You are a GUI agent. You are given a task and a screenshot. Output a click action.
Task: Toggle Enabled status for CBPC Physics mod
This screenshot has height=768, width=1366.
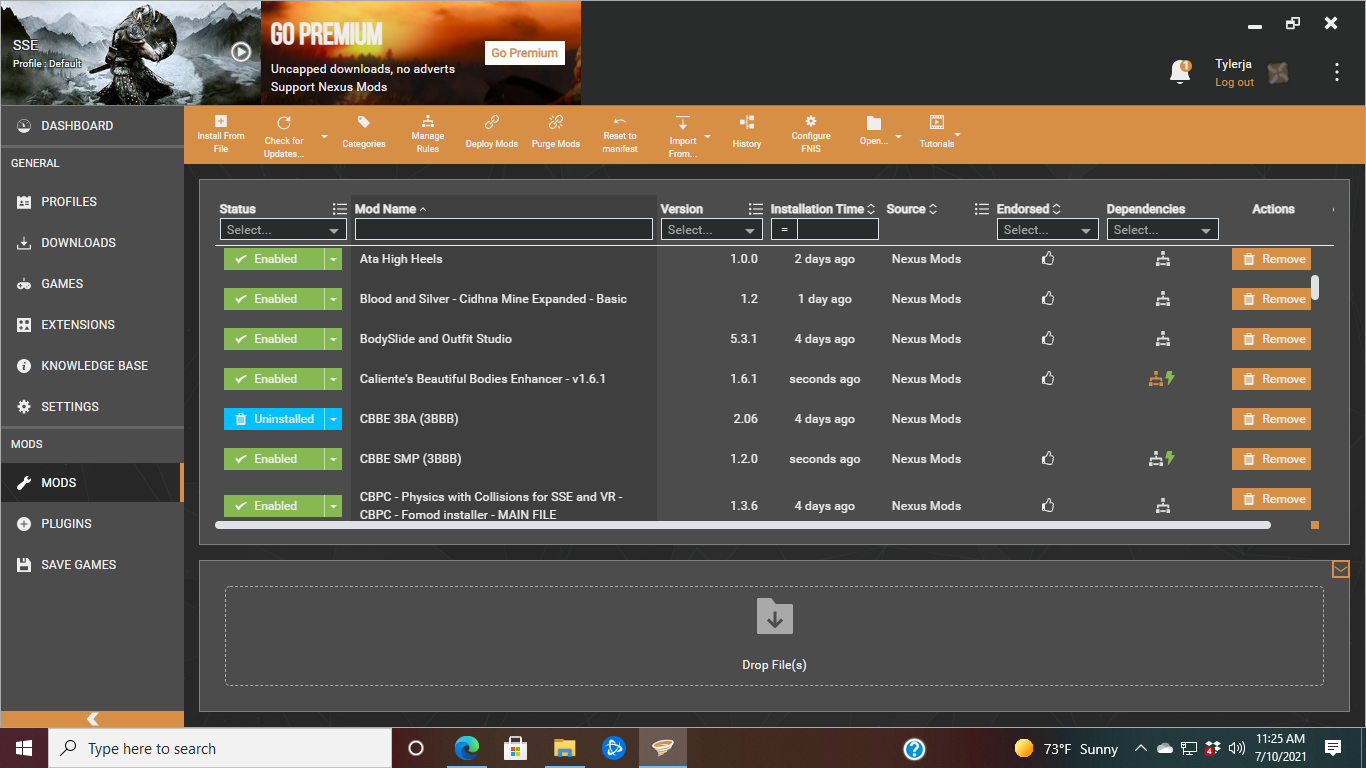point(274,506)
